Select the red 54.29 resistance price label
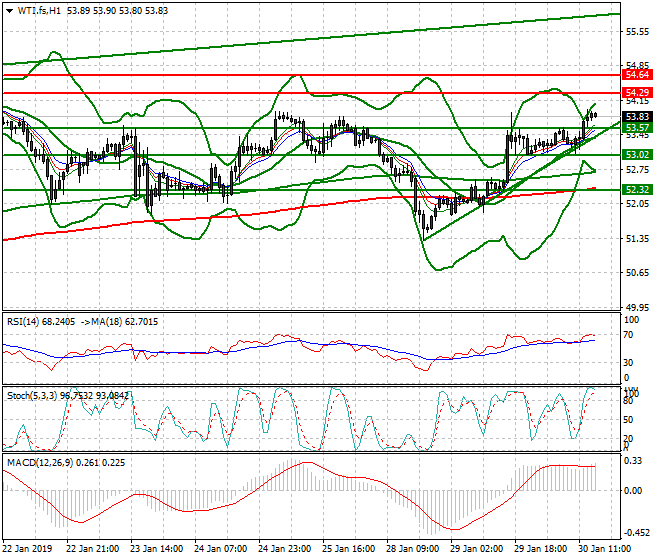 coord(637,93)
